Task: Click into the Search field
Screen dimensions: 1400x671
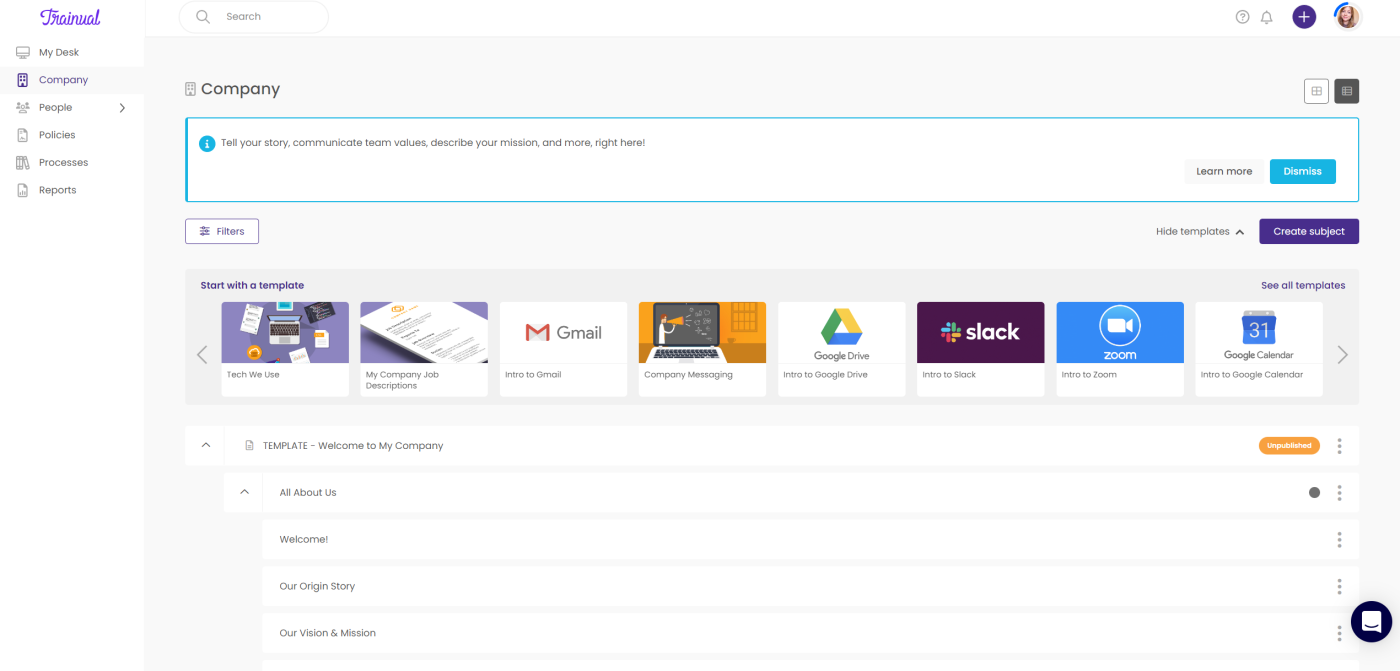Action: pos(254,17)
